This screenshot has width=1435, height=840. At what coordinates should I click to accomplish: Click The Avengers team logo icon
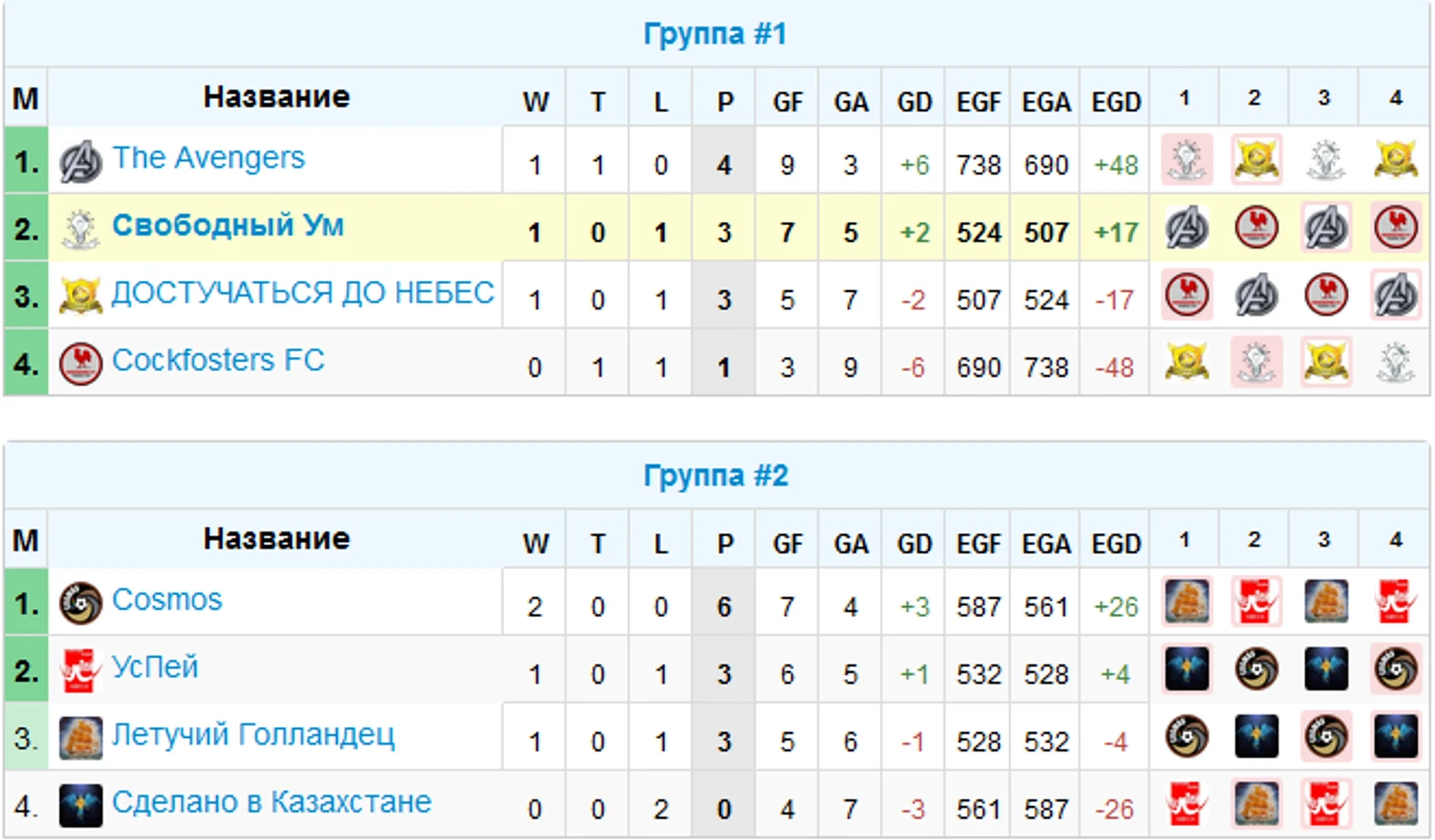point(81,162)
